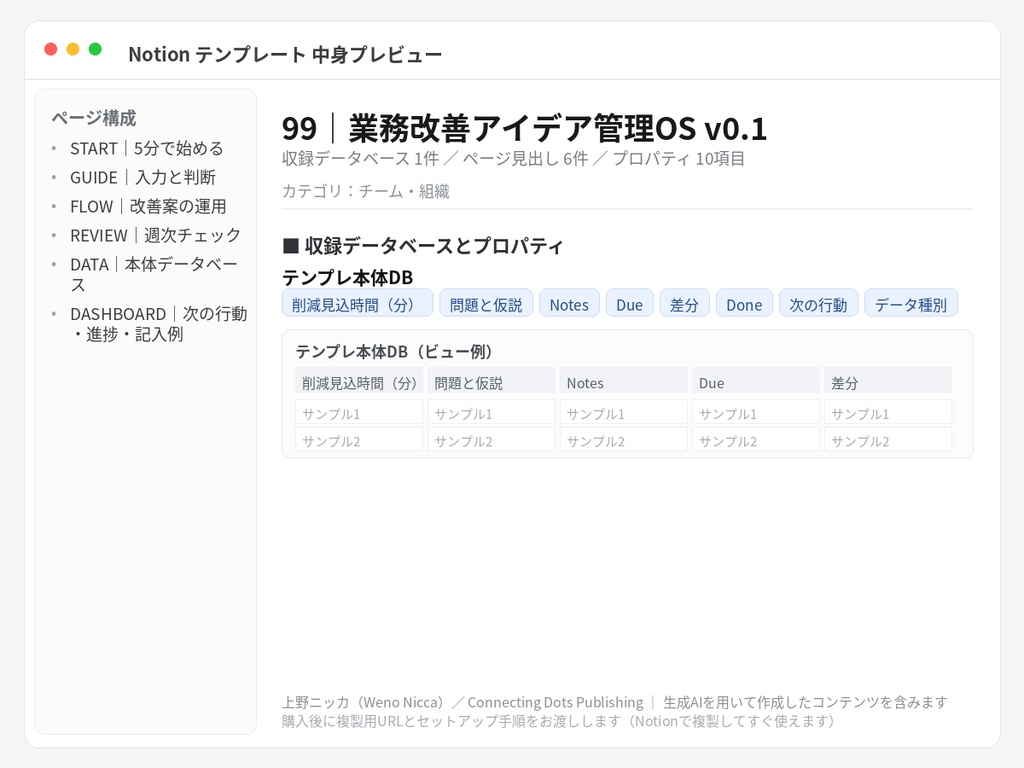Select サンプル2 cell under Due column
1024x768 pixels.
tap(756, 440)
